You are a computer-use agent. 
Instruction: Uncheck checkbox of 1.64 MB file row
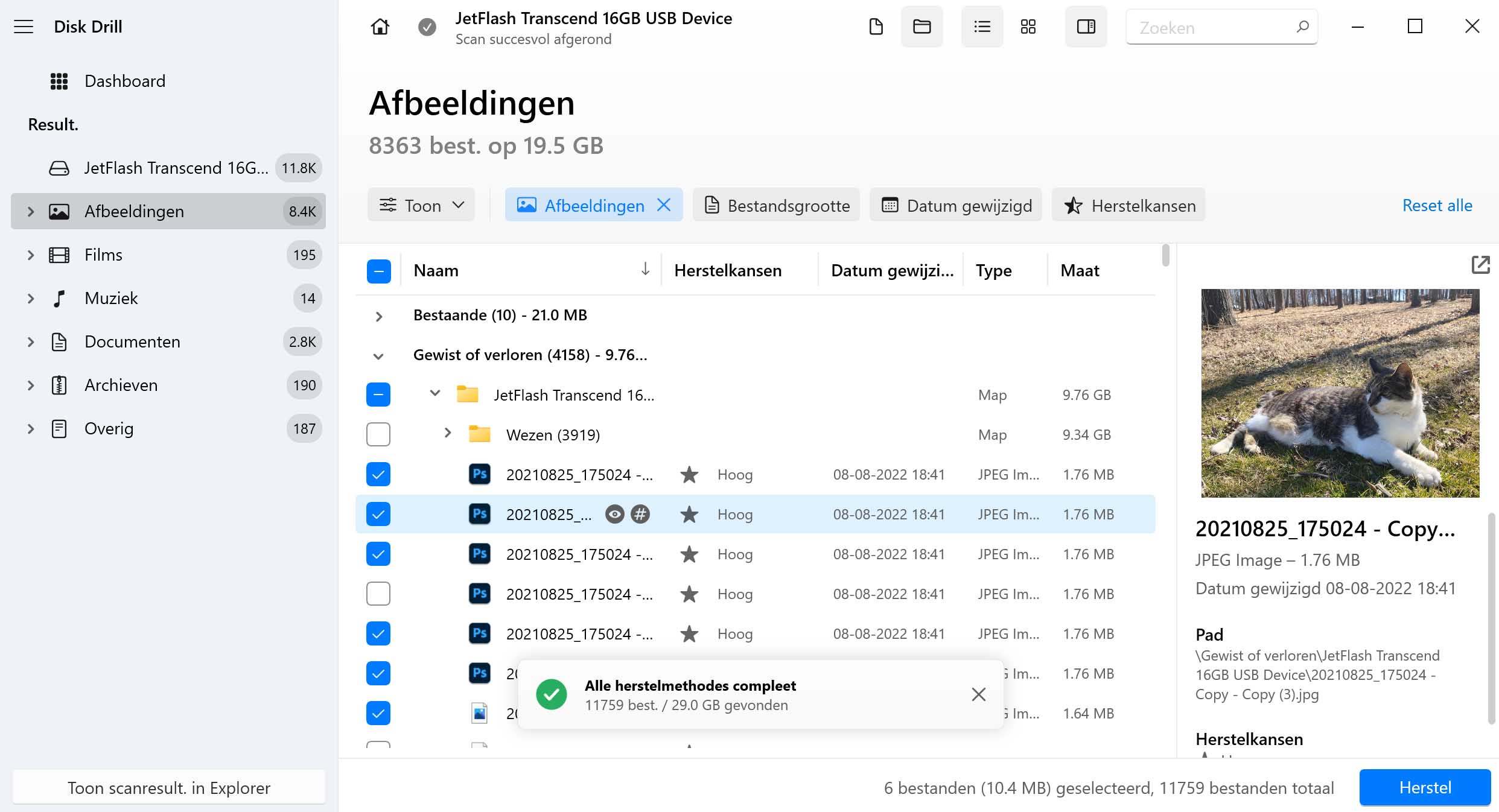coord(378,713)
